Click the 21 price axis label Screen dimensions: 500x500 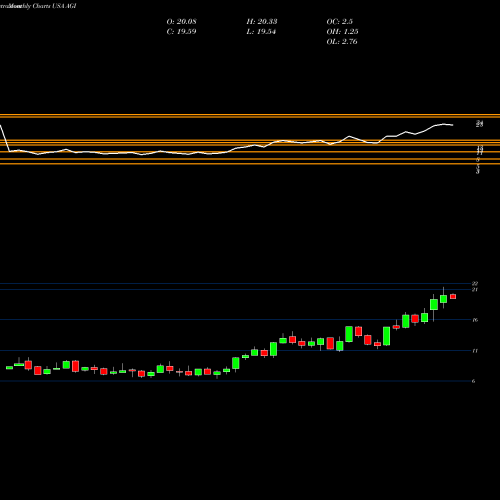click(475, 290)
